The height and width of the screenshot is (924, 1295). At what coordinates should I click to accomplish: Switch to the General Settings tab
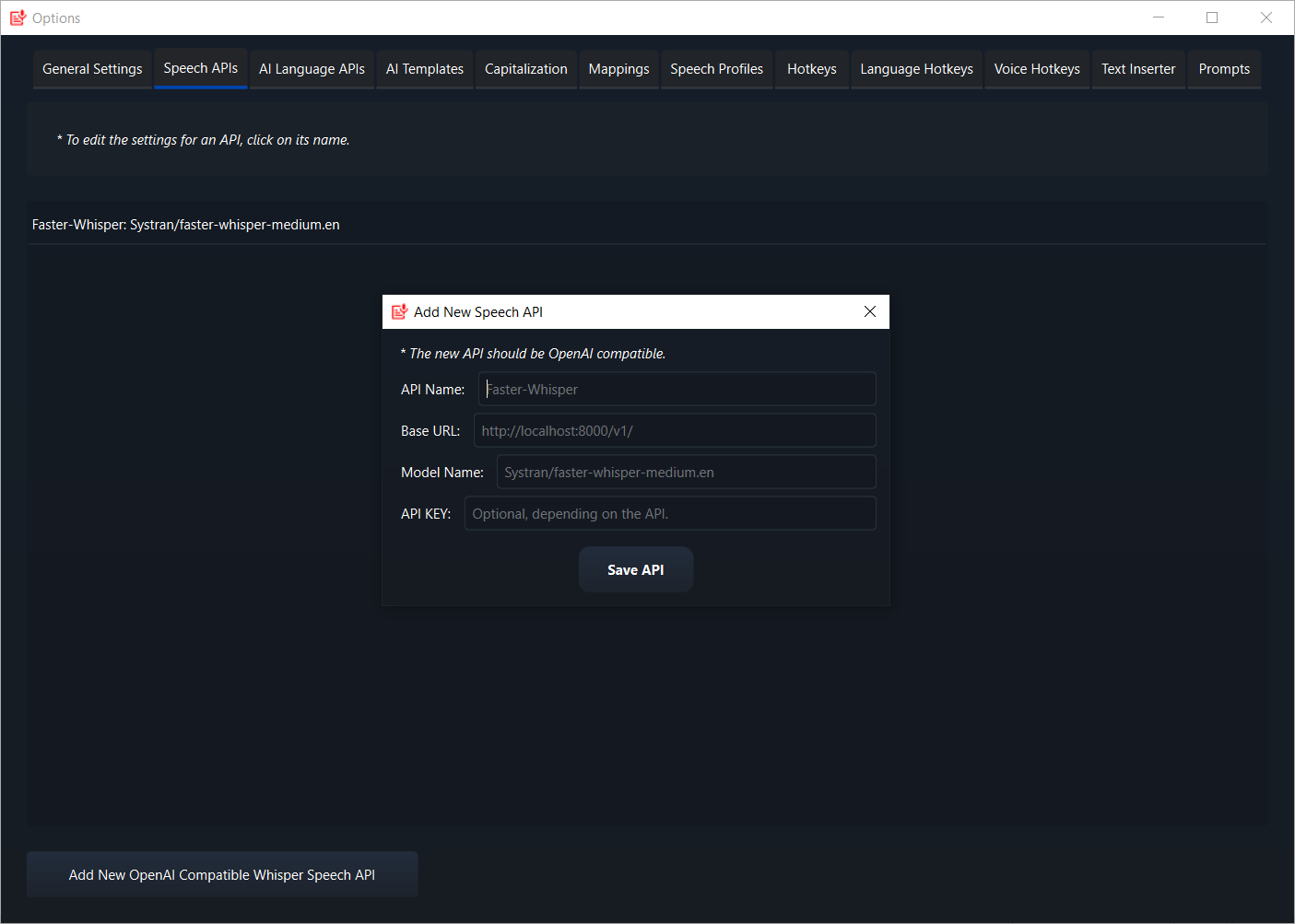(x=91, y=68)
